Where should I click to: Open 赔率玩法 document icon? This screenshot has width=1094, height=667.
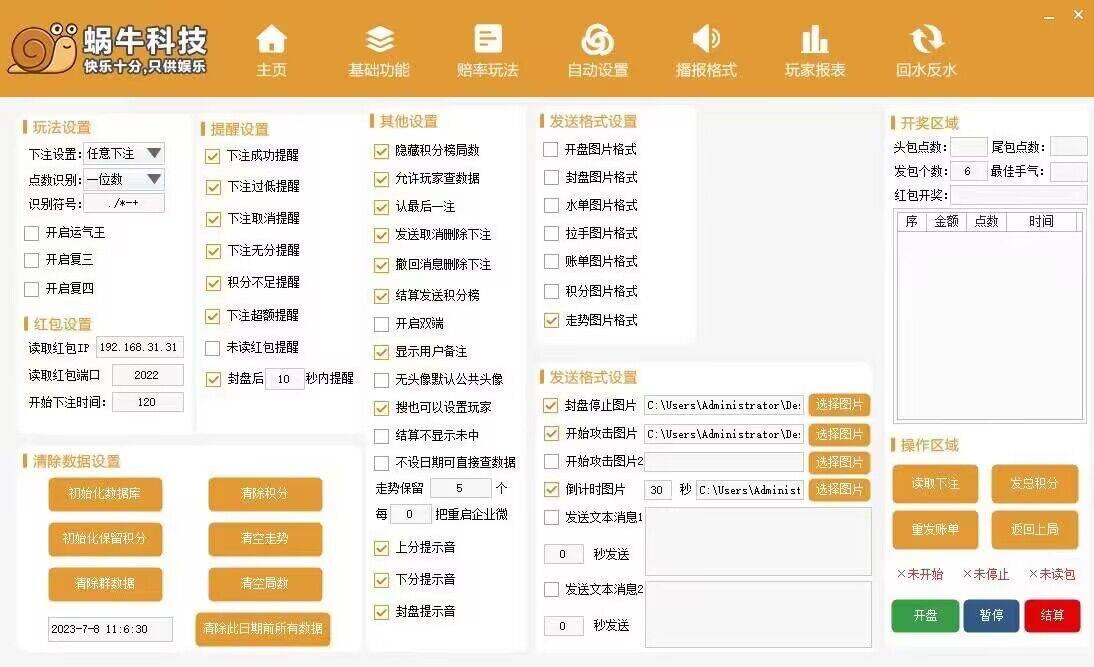tap(488, 39)
